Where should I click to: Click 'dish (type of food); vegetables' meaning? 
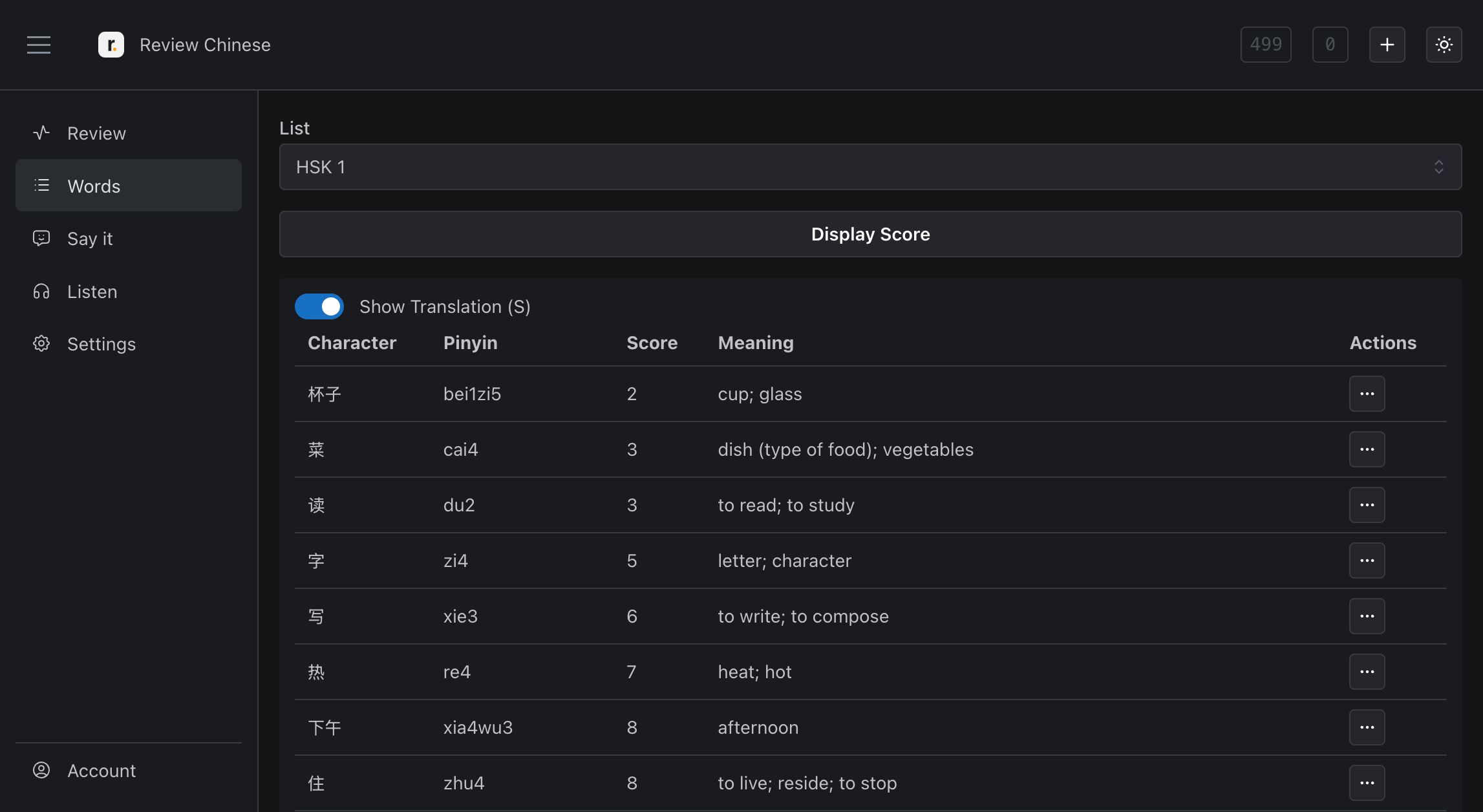pyautogui.click(x=845, y=449)
